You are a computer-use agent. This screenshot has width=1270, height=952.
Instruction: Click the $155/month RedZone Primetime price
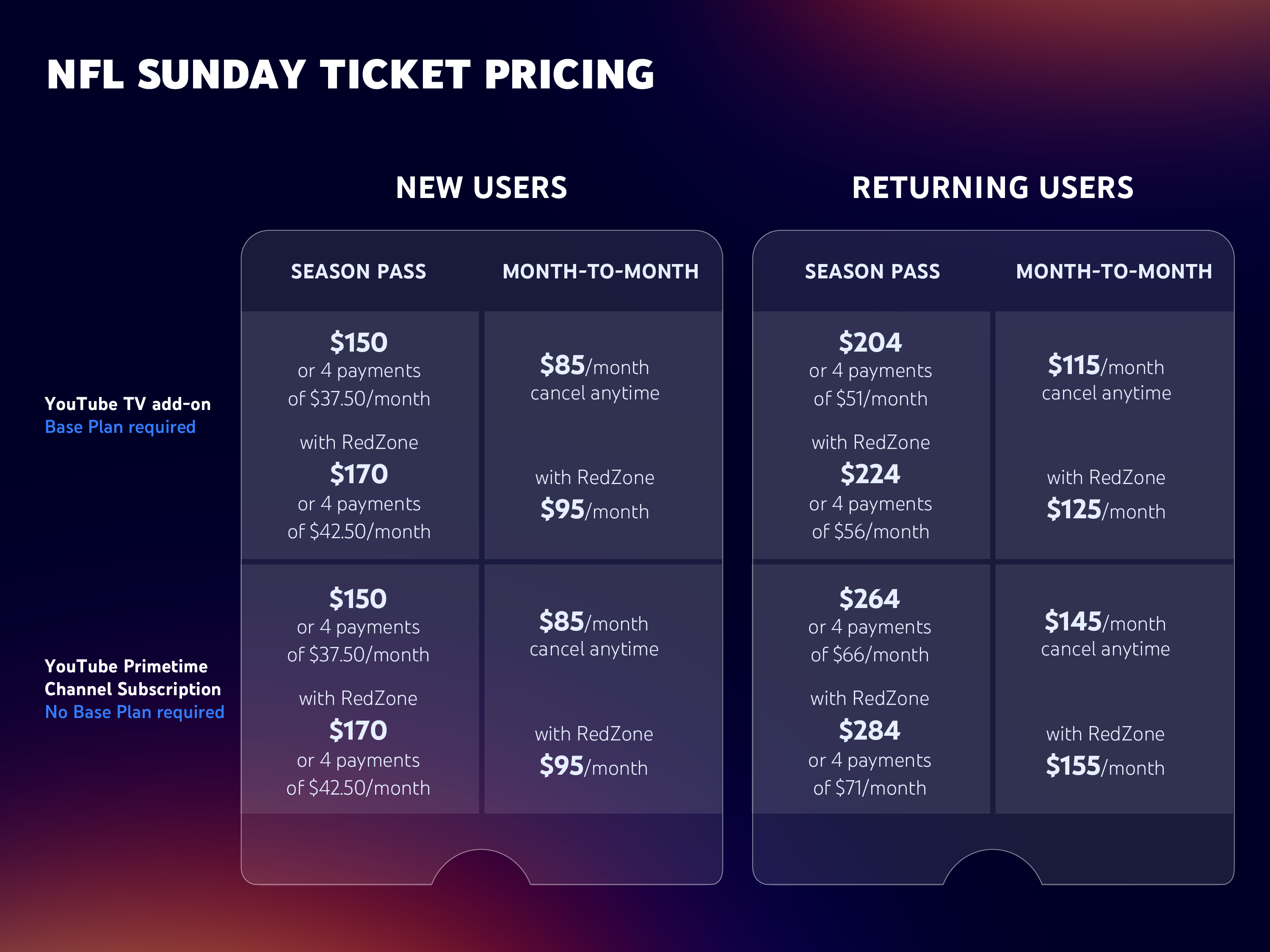(x=1104, y=767)
